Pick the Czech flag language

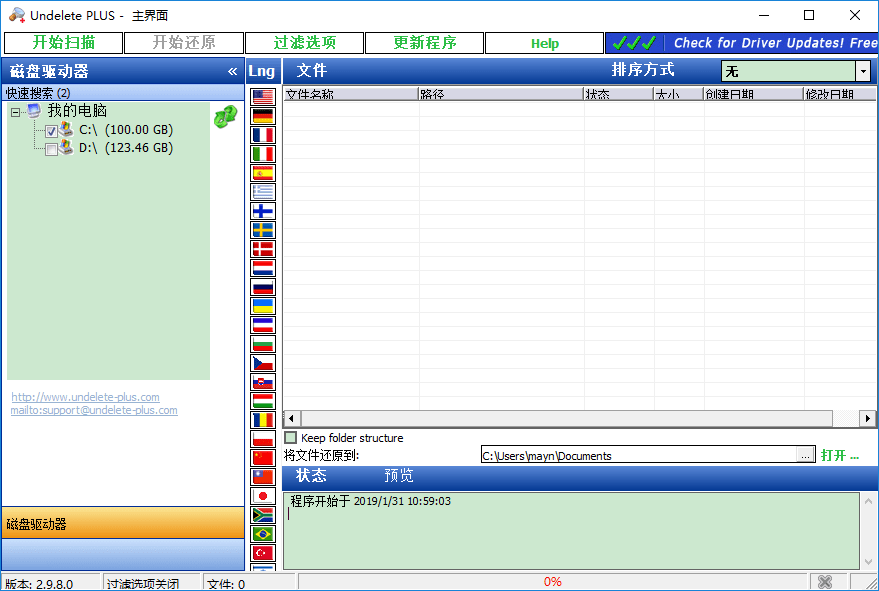263,363
